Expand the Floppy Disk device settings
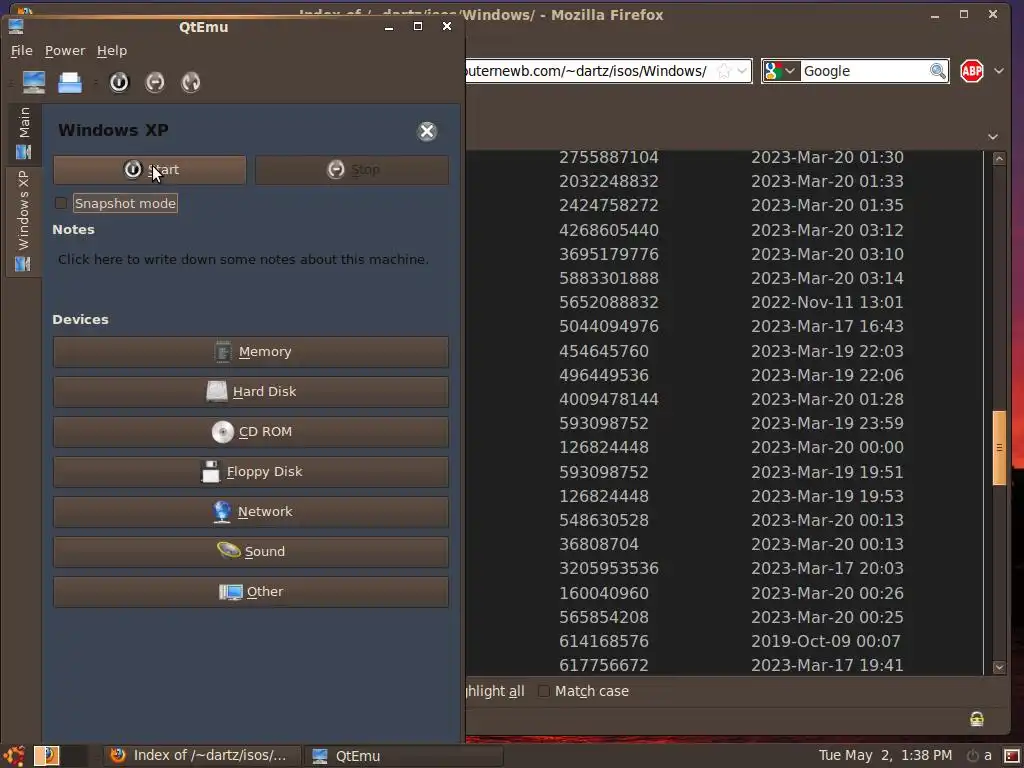This screenshot has width=1024, height=768. 251,472
